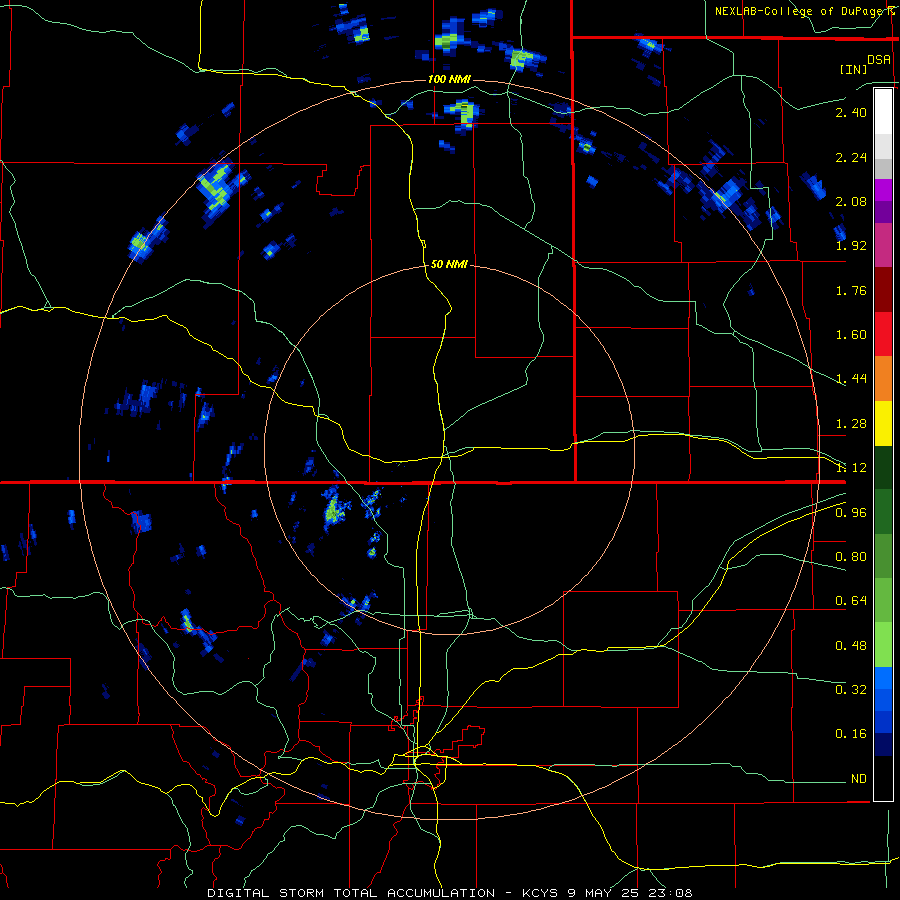Click the "2.24" scale value
This screenshot has width=900, height=900.
click(851, 157)
